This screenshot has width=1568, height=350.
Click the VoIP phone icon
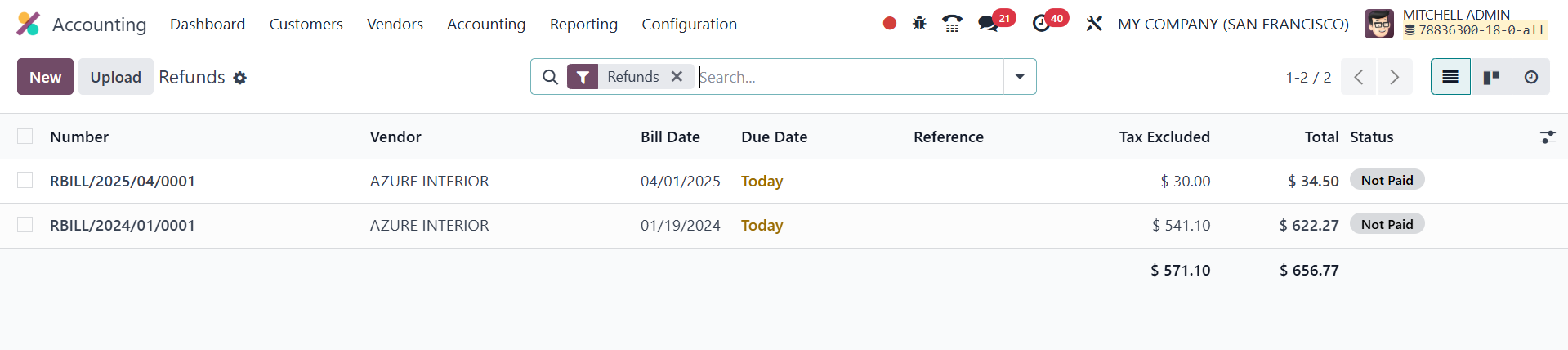[x=952, y=24]
